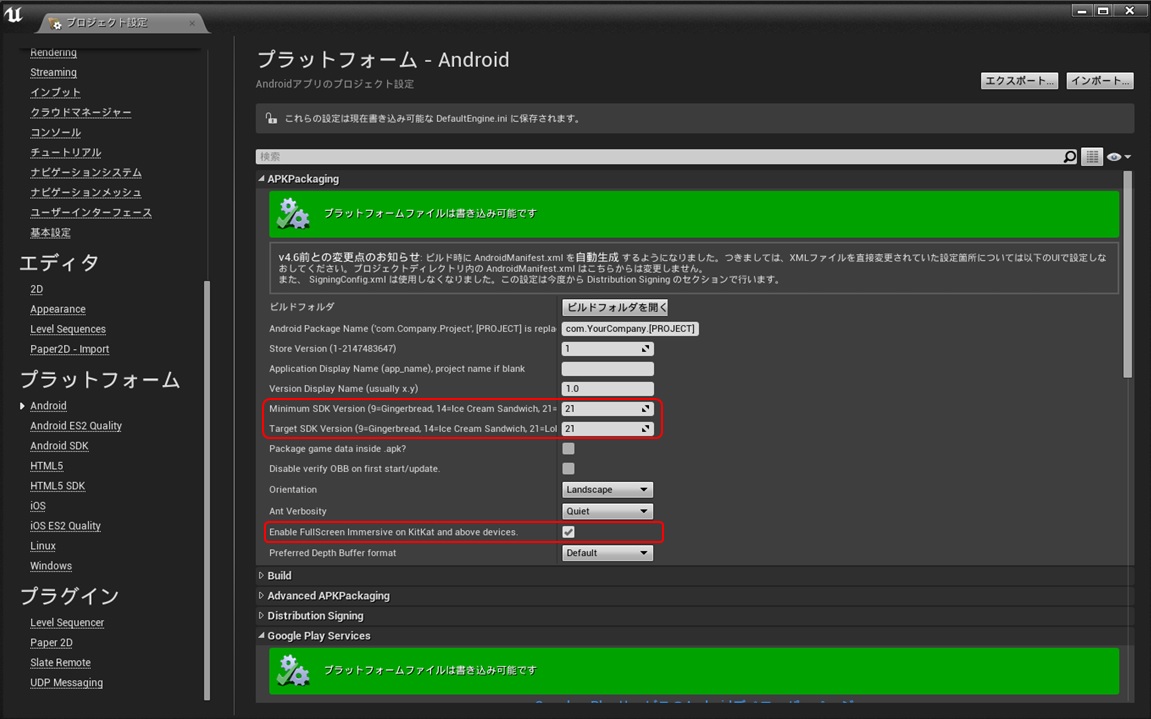Open the Slate Remote plugin settings

point(60,662)
